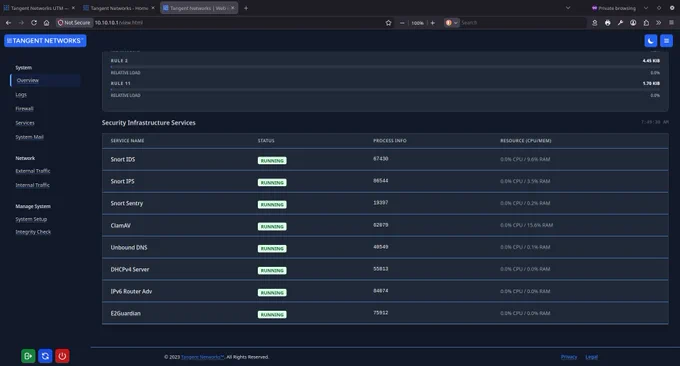Click the green logout icon button

point(28,356)
